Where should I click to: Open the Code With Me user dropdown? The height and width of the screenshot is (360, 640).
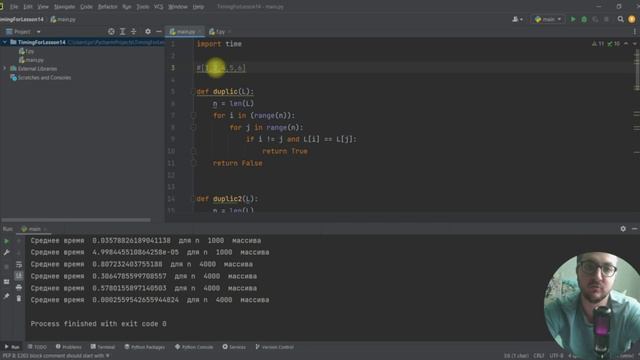click(x=517, y=19)
